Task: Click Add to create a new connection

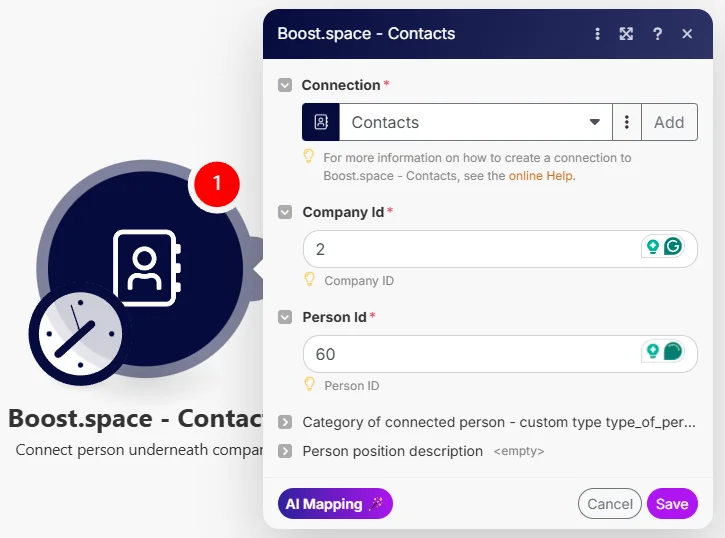Action: coord(669,122)
